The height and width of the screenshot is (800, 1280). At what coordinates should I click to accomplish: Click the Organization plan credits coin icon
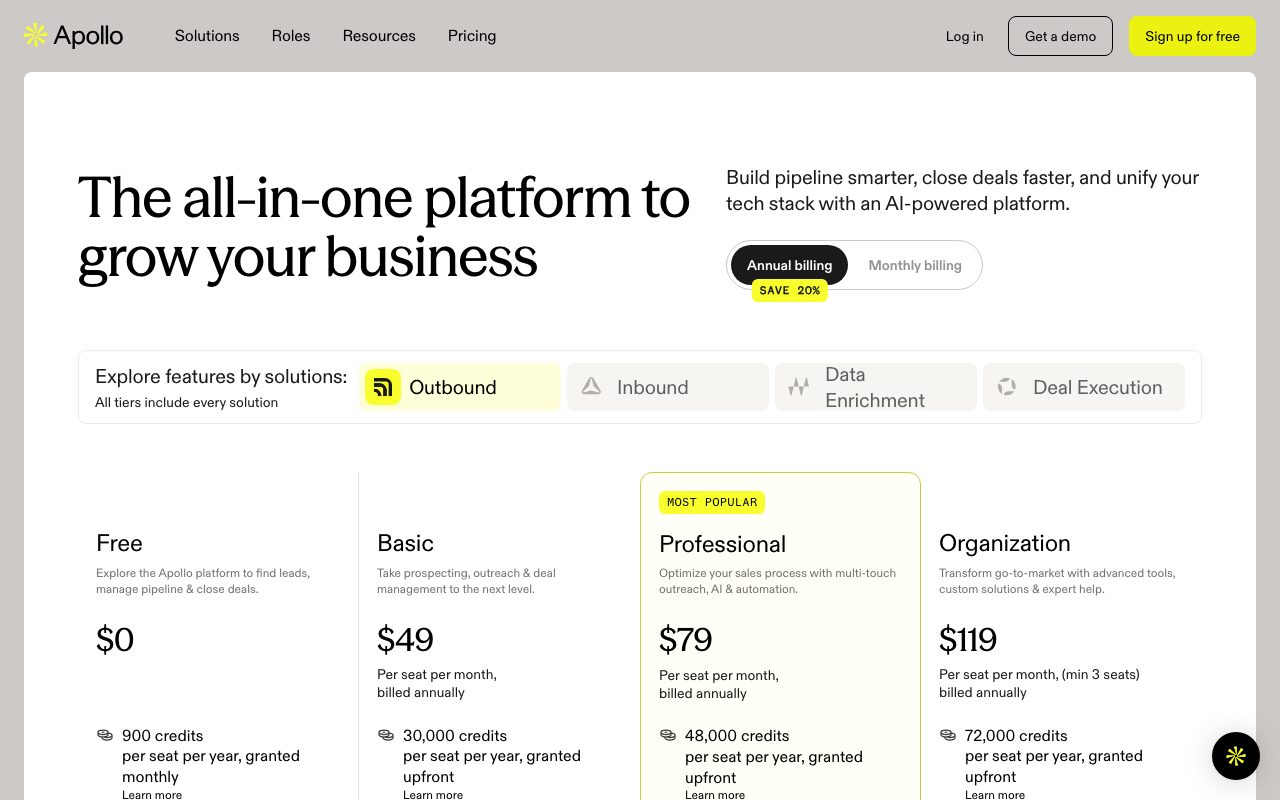click(948, 735)
